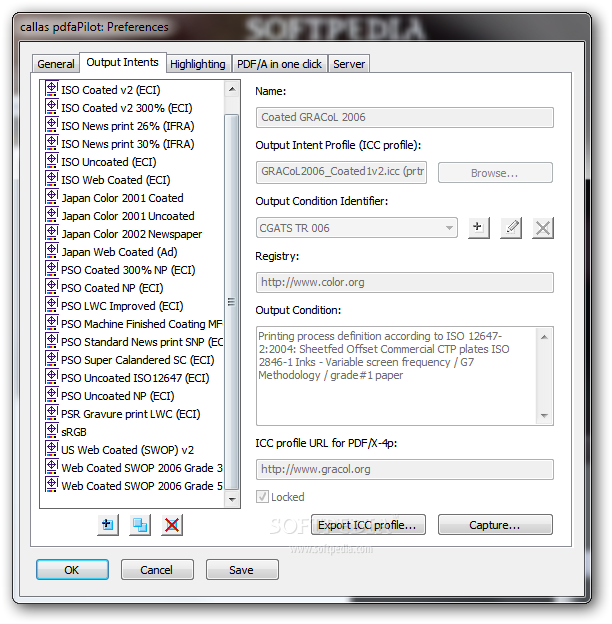The height and width of the screenshot is (624, 612).
Task: Click the icon beside US Web Coated (SWOP) v2
Action: coord(51,448)
